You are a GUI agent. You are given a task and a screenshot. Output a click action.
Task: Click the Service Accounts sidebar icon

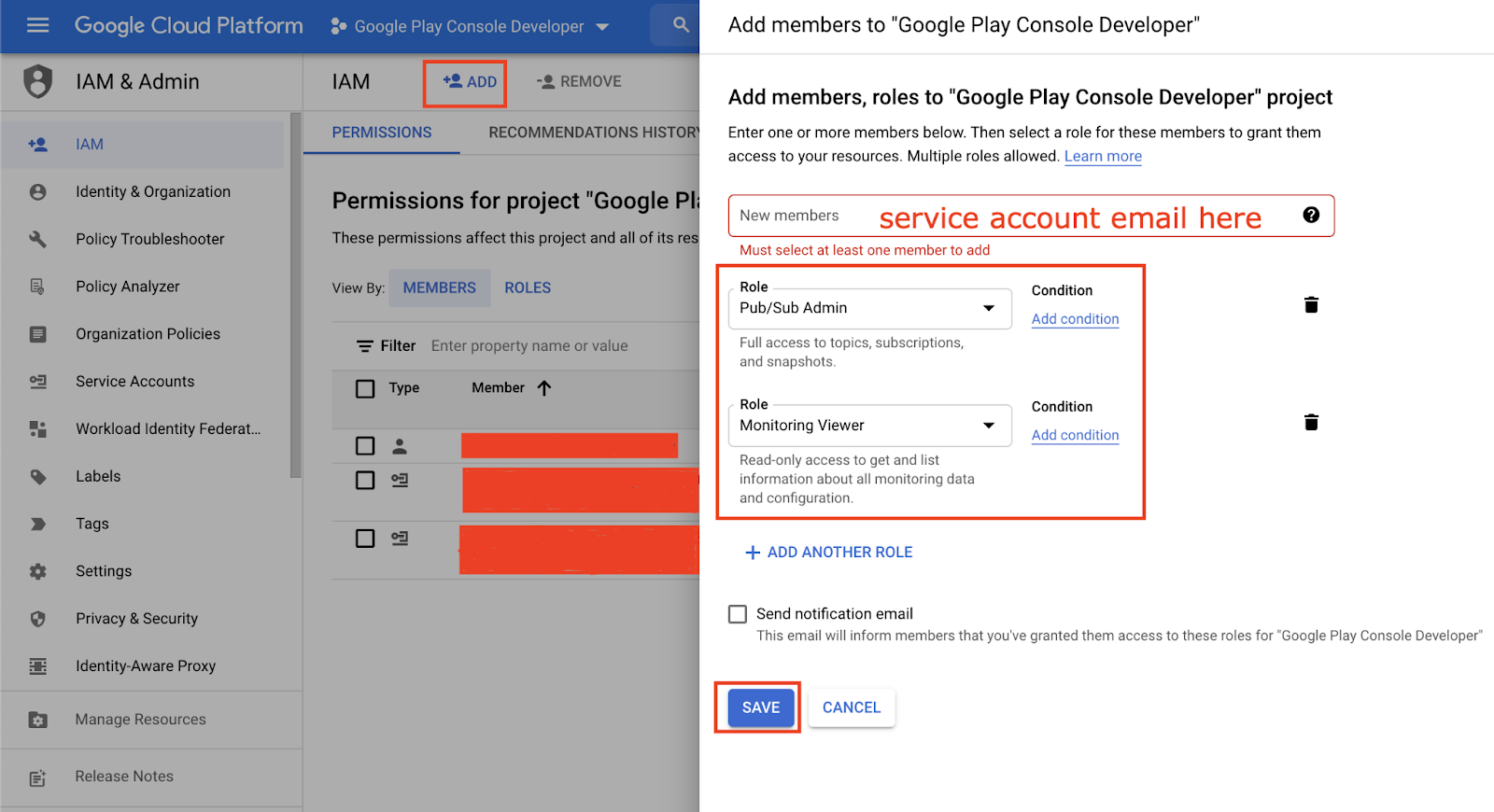tap(37, 381)
